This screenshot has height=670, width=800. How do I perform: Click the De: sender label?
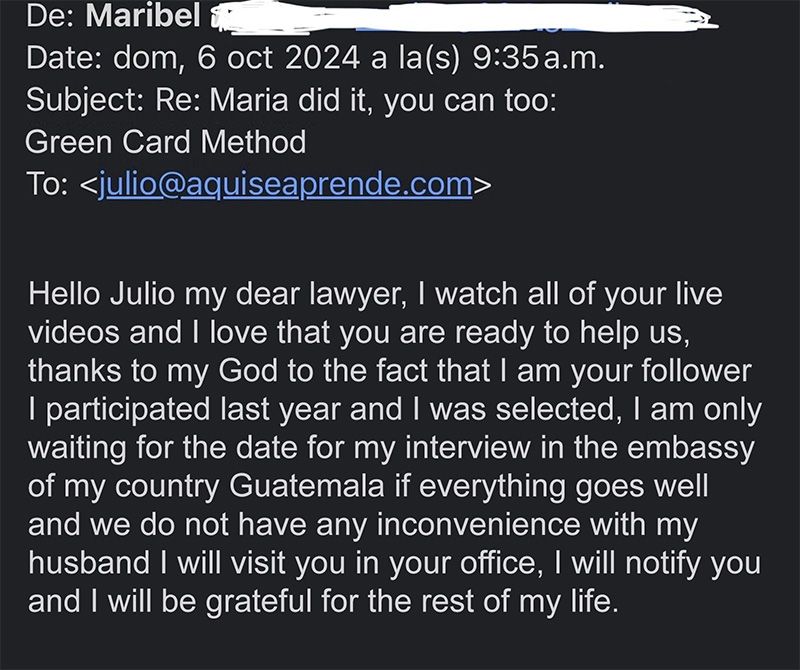tap(52, 16)
